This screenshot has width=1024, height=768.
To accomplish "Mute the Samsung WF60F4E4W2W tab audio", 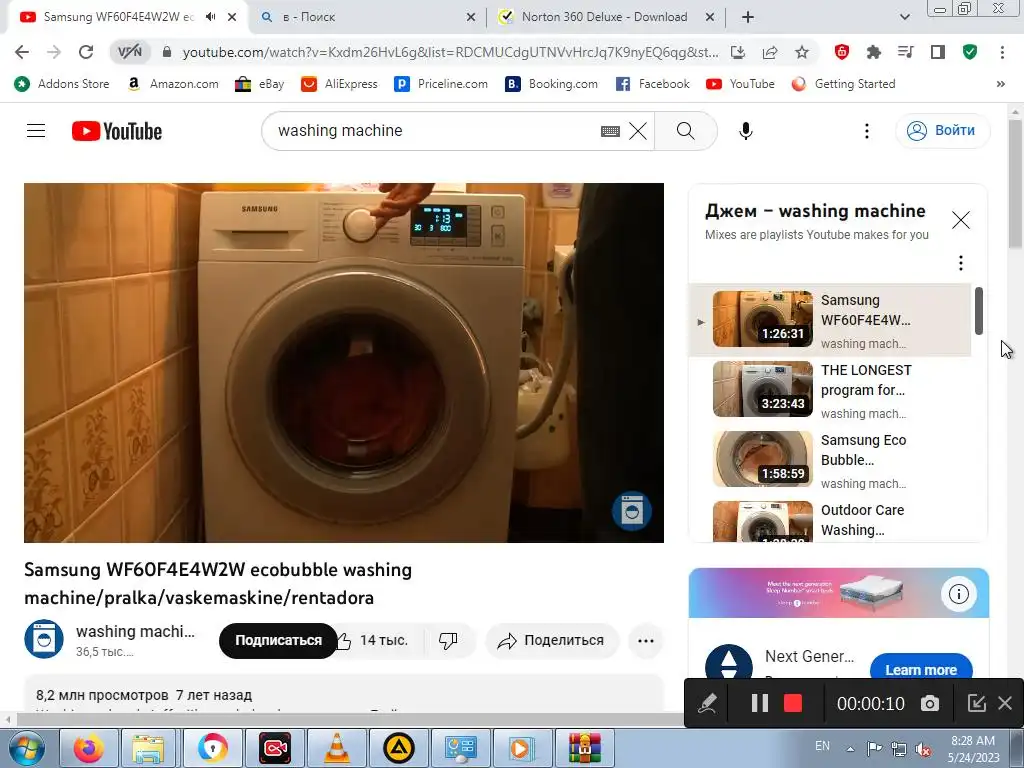I will click(x=210, y=17).
